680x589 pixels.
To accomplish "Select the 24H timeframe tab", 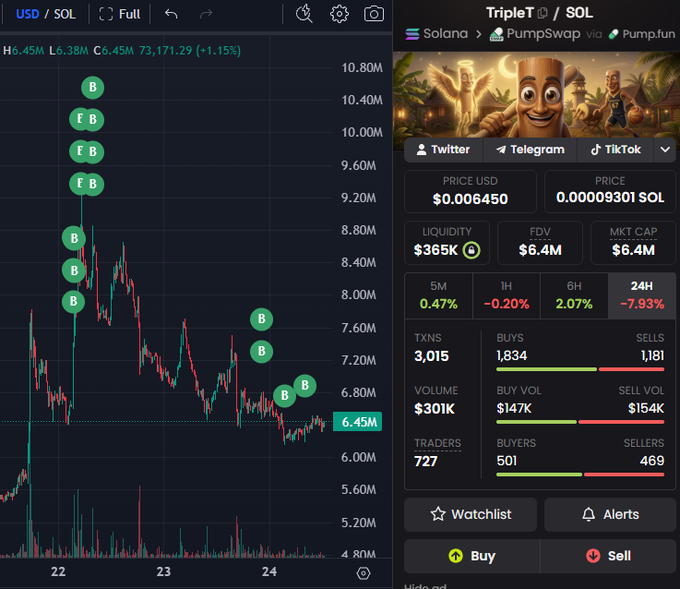I will point(642,296).
